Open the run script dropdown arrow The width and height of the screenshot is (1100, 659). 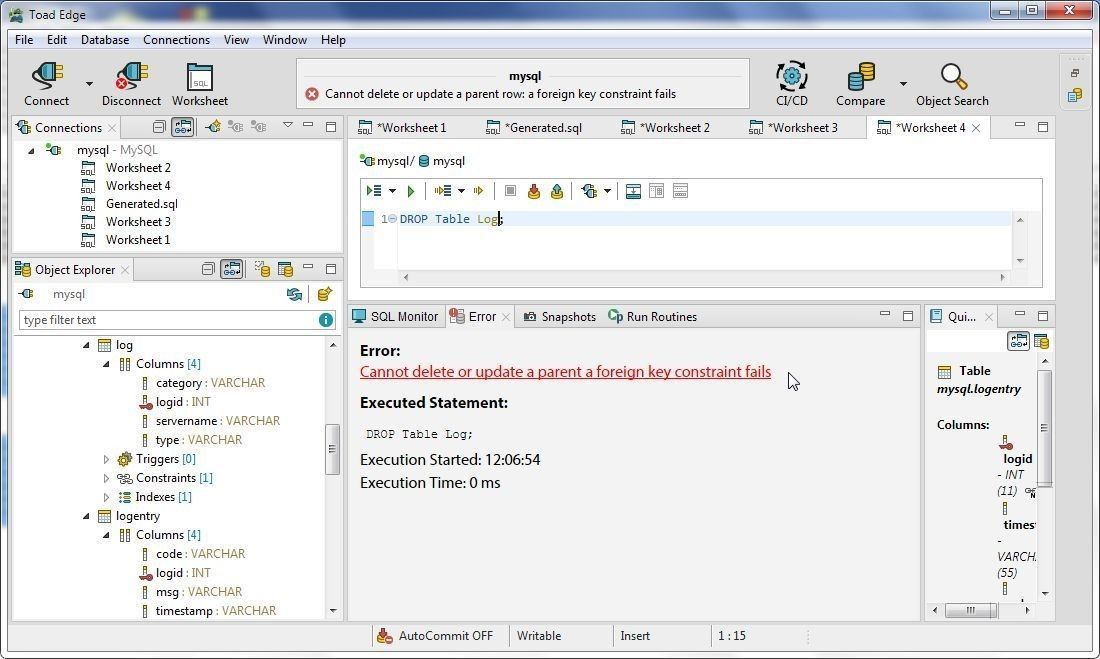(392, 191)
